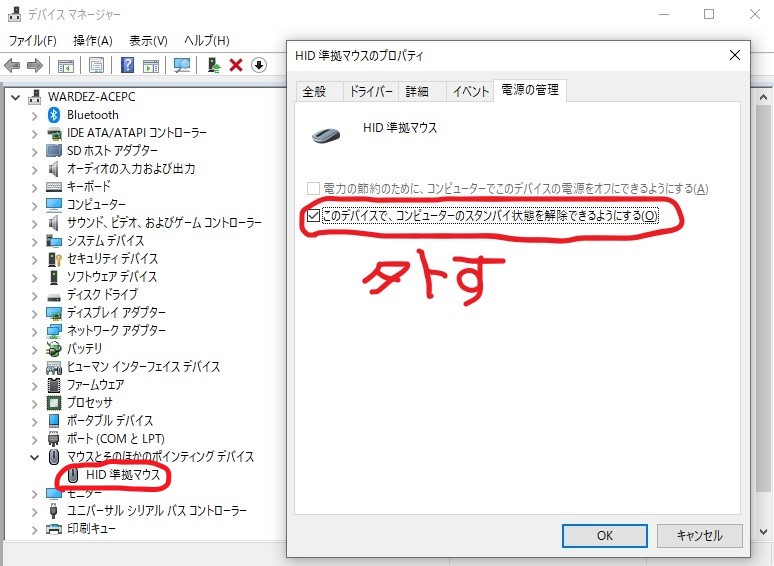Viewport: 774px width, 566px height.
Task: Expand the キーボード node
Action: coord(34,187)
